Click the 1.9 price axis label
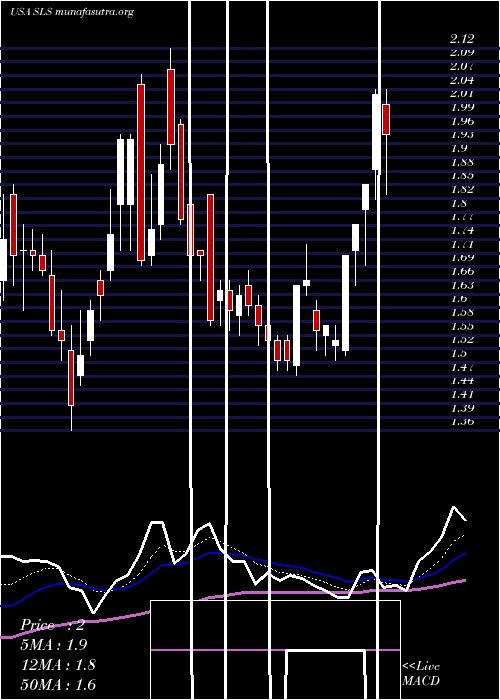 458,148
